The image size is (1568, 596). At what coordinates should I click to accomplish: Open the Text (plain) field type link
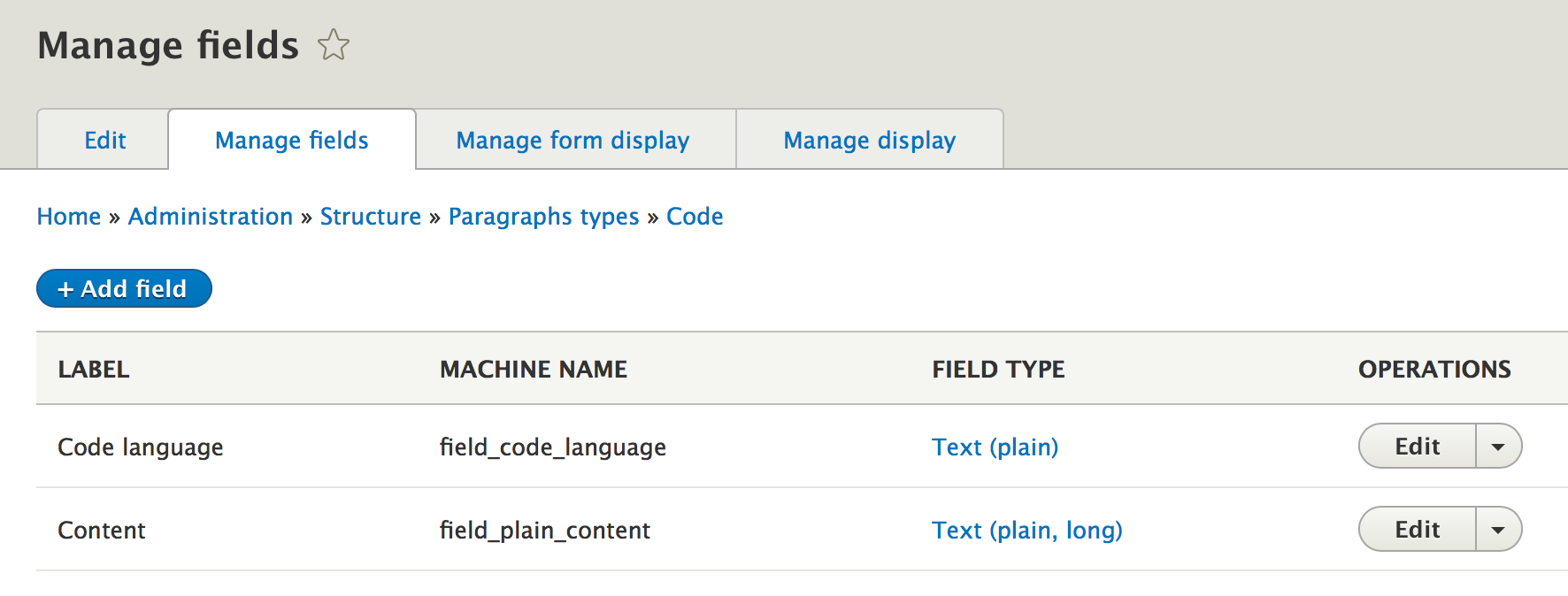(995, 447)
